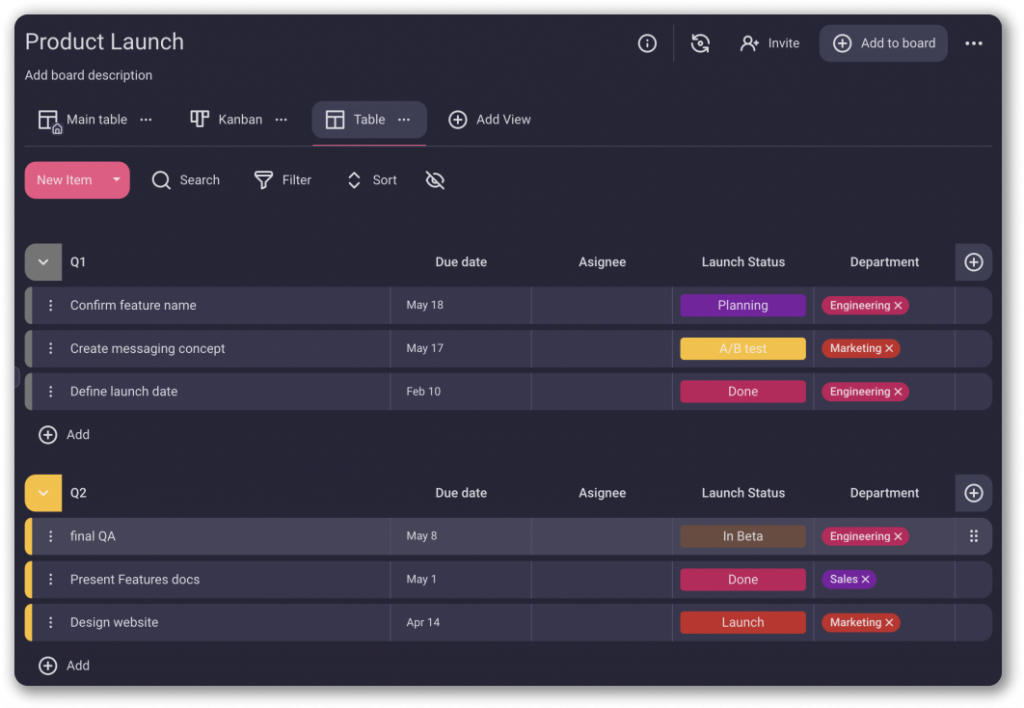
Task: Open the Filter funnel tool
Action: coord(263,180)
